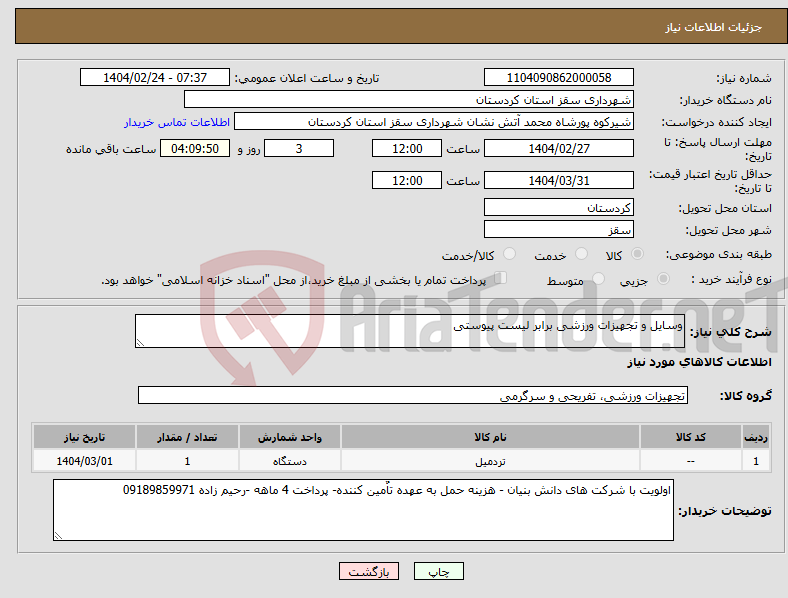Click the جزئیات اطلاعات نیاز header title
This screenshot has height=598, width=788.
click(714, 27)
